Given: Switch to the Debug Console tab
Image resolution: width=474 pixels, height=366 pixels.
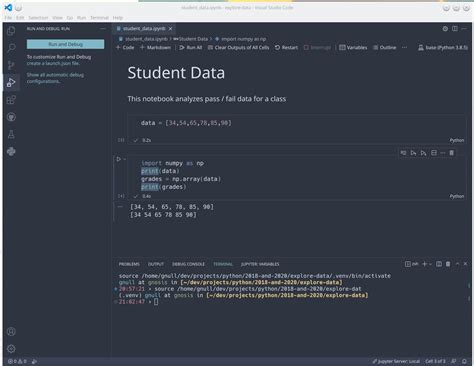Looking at the screenshot, I should pyautogui.click(x=188, y=264).
